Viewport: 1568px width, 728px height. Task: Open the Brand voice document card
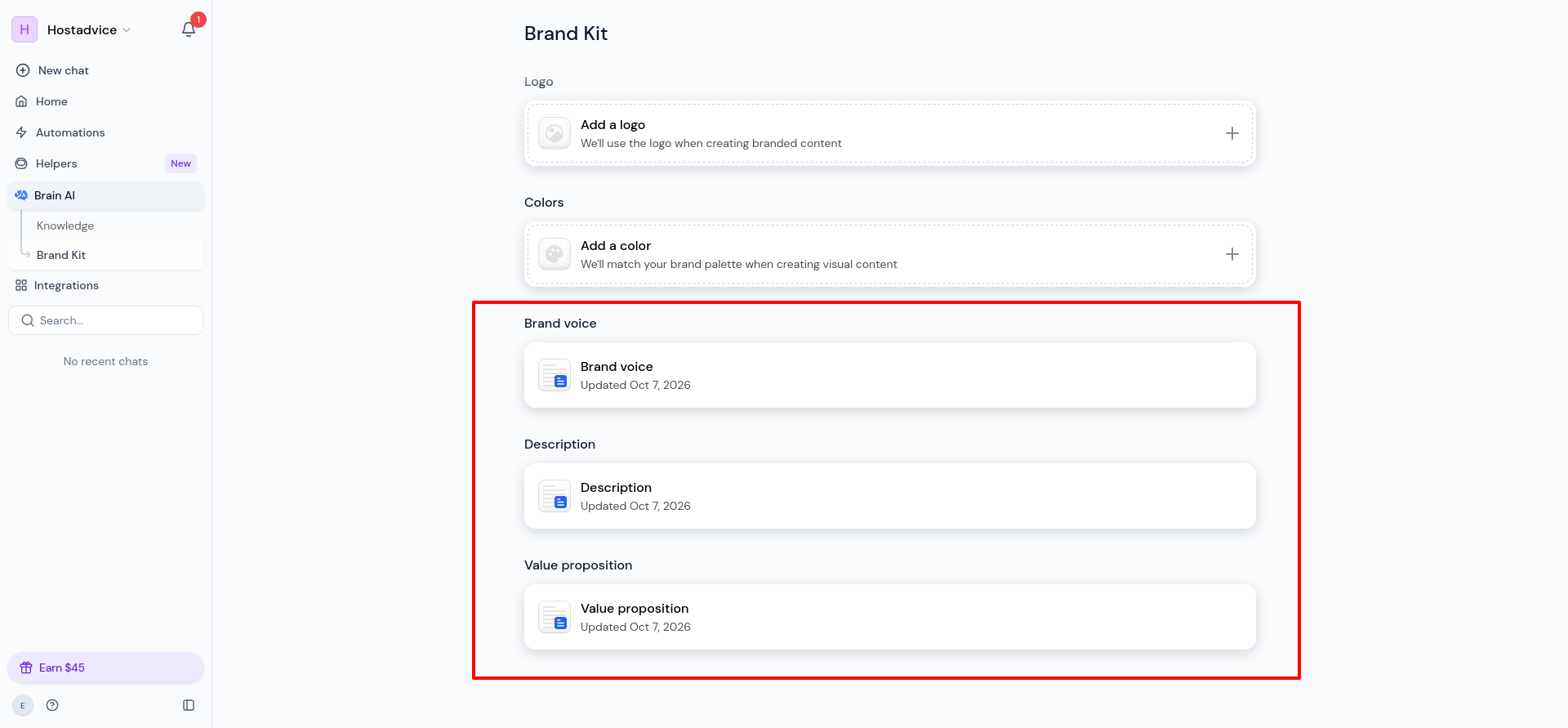click(890, 375)
